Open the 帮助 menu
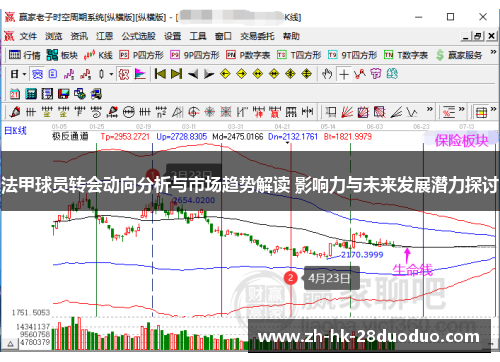 [291, 36]
